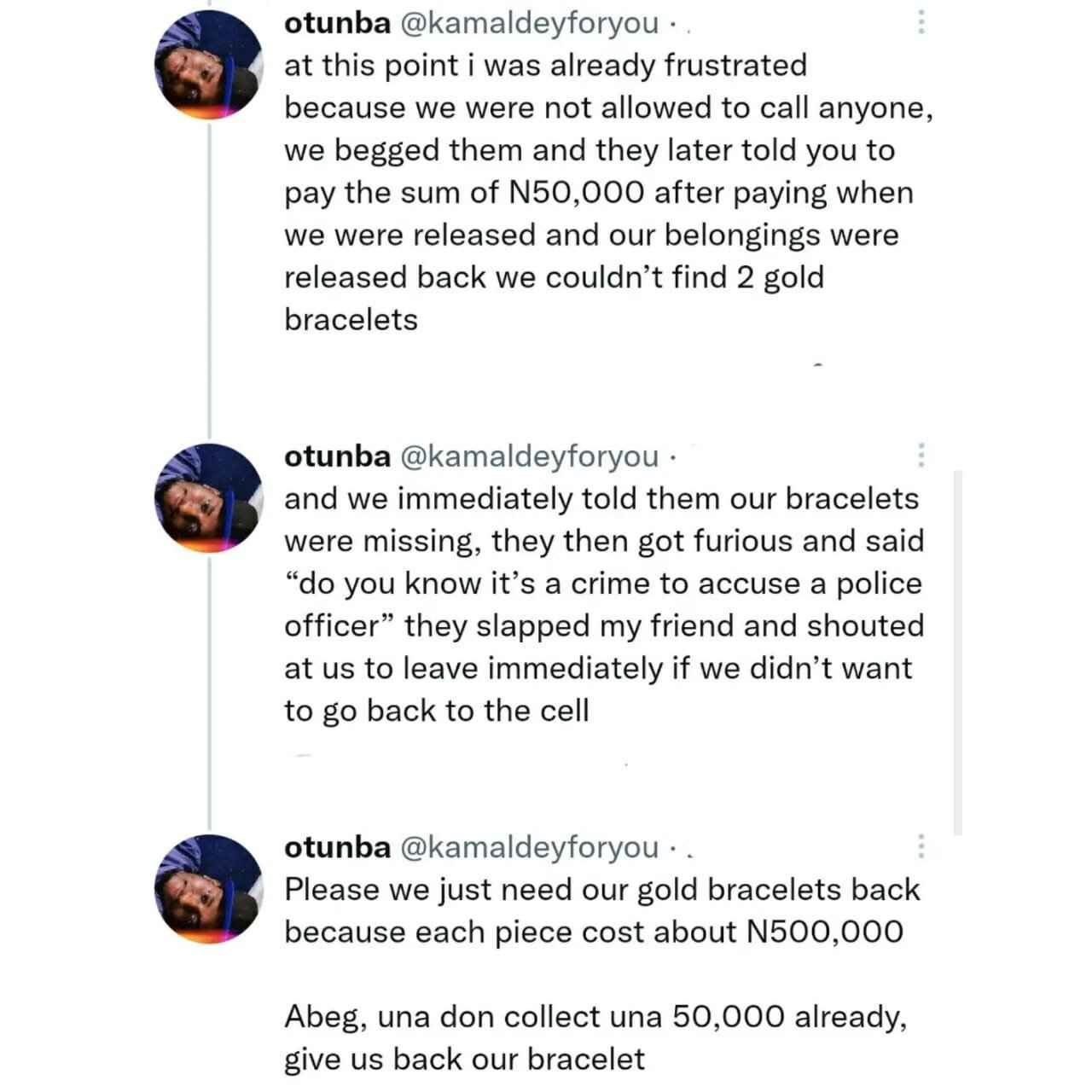The width and height of the screenshot is (1092, 1092).
Task: Click @kamaldeyforyou handle on the second tweet
Action: [529, 457]
